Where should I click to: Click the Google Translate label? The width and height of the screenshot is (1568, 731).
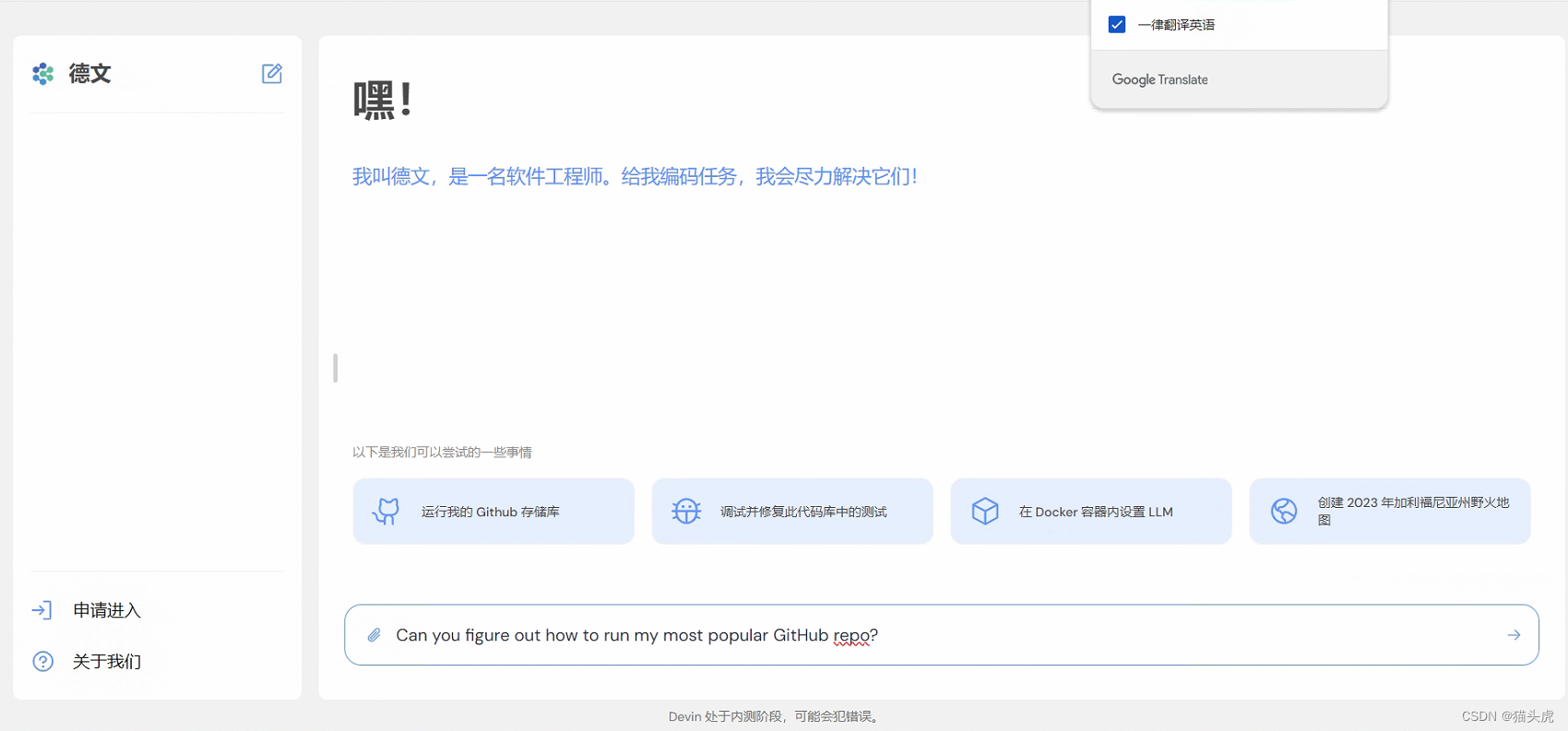click(x=1159, y=79)
